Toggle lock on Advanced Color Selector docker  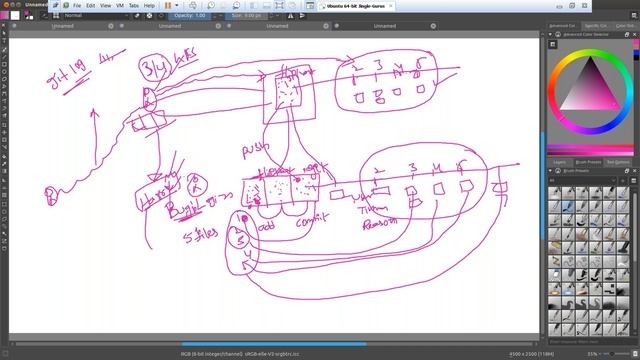click(558, 35)
